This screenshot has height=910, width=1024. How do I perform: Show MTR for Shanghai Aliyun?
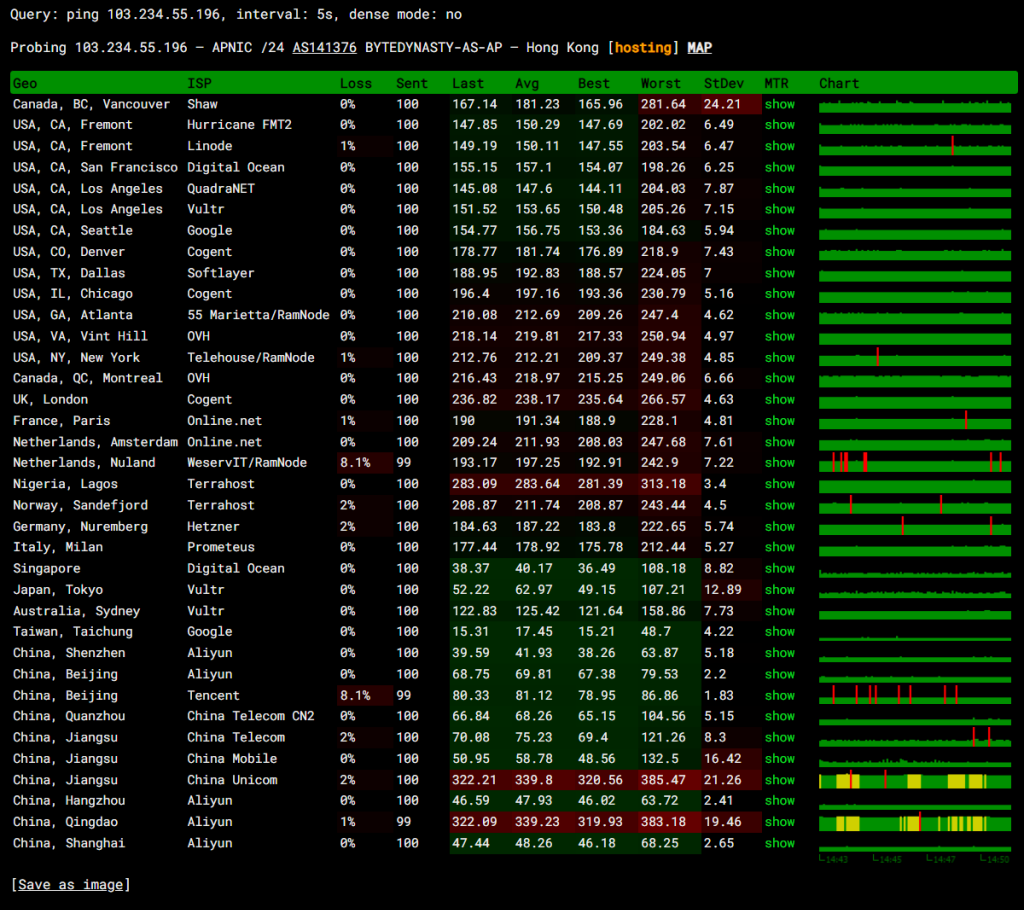[x=780, y=843]
